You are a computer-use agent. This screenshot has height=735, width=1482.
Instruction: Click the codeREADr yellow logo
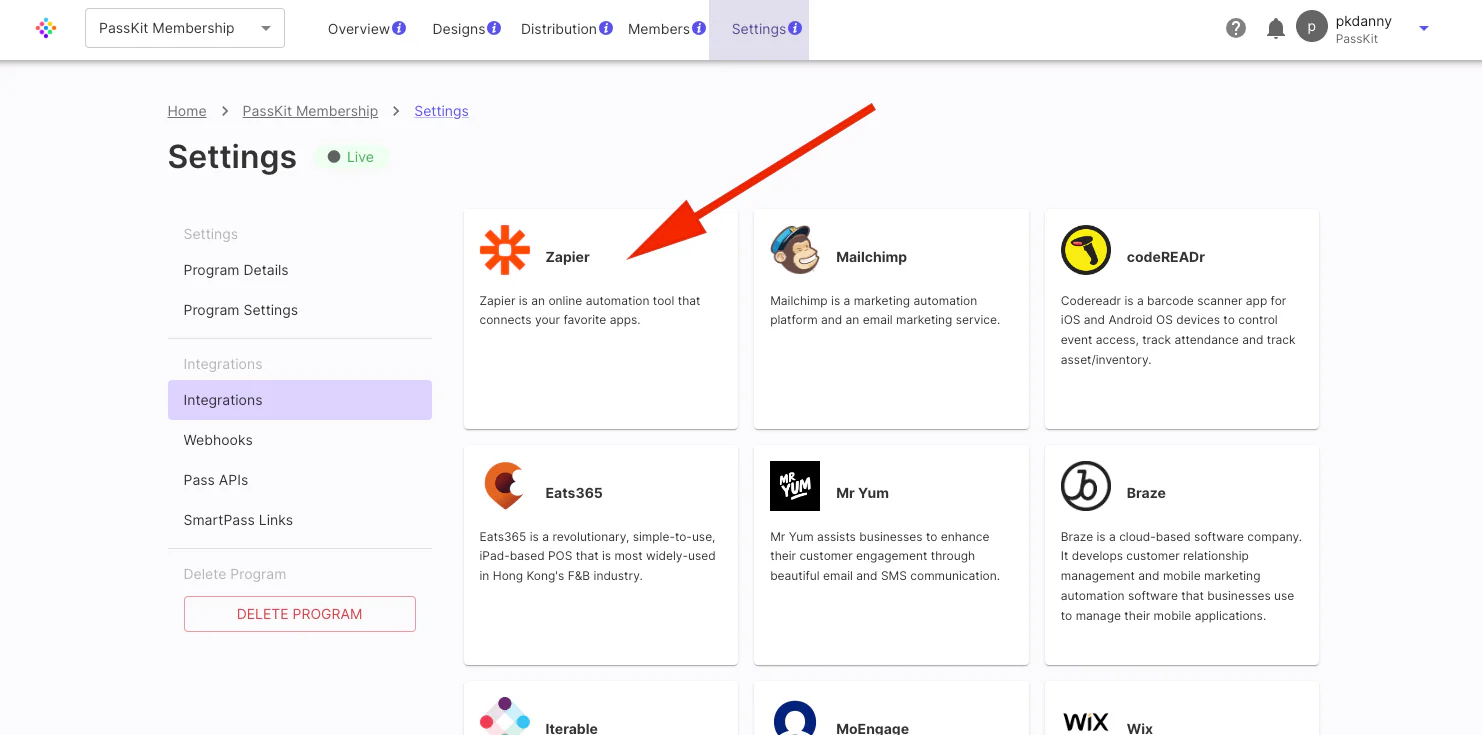[x=1086, y=250]
